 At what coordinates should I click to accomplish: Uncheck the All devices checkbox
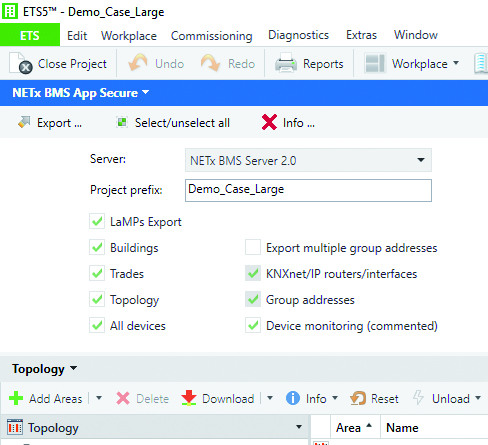(x=97, y=325)
